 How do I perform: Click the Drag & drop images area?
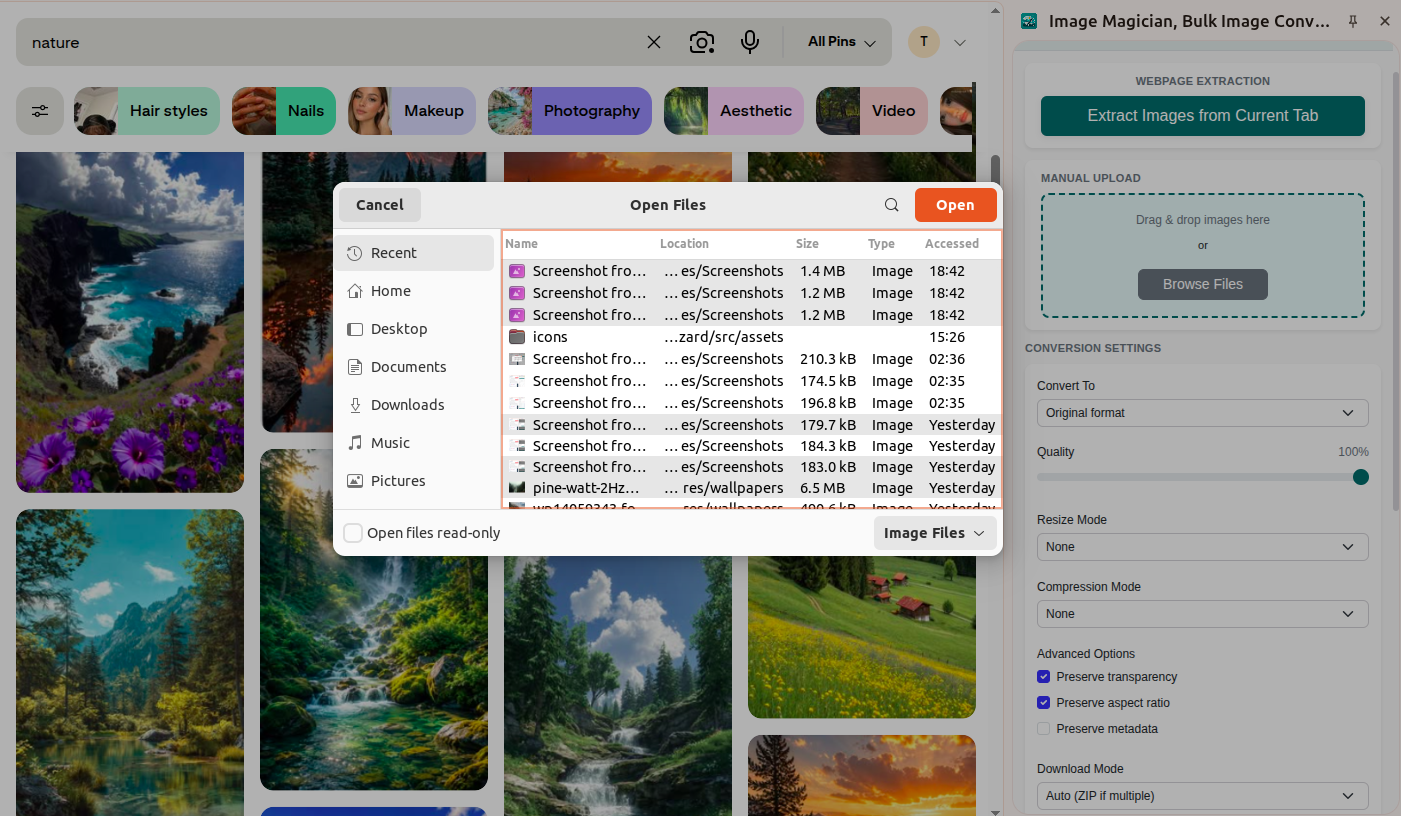(x=1203, y=255)
